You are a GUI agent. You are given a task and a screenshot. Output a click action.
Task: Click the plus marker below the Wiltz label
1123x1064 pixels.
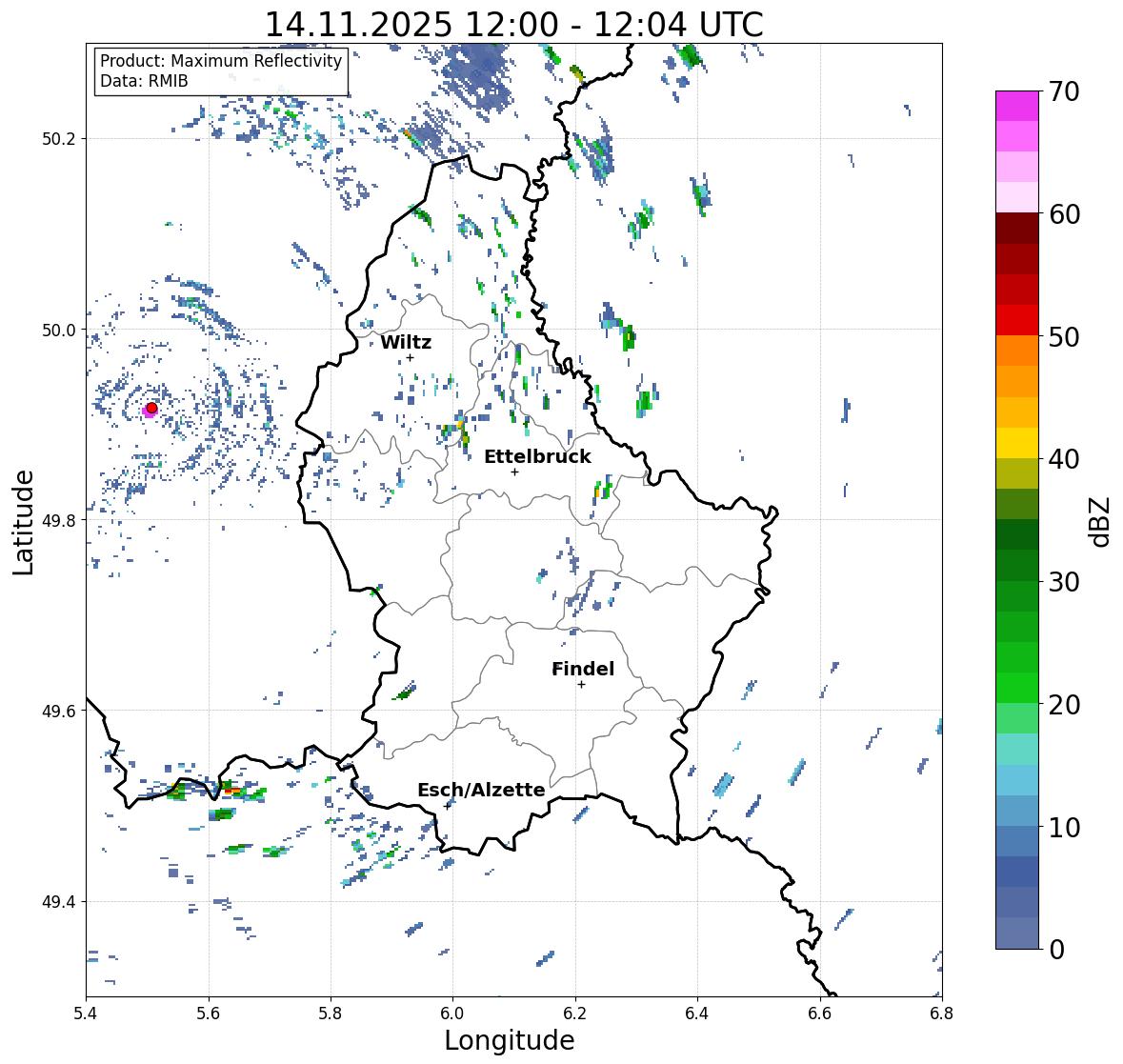coord(410,357)
